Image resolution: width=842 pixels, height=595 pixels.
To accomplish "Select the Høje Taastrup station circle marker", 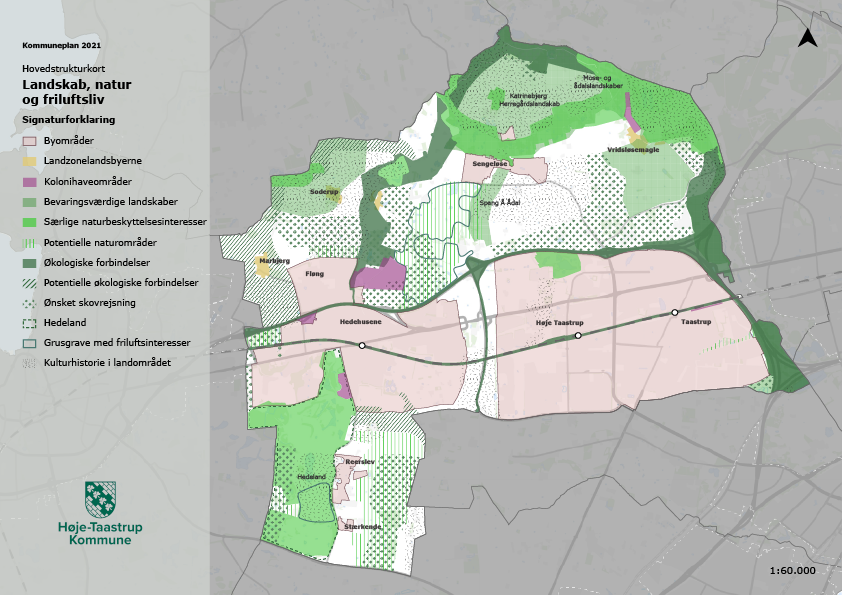I will click(578, 337).
